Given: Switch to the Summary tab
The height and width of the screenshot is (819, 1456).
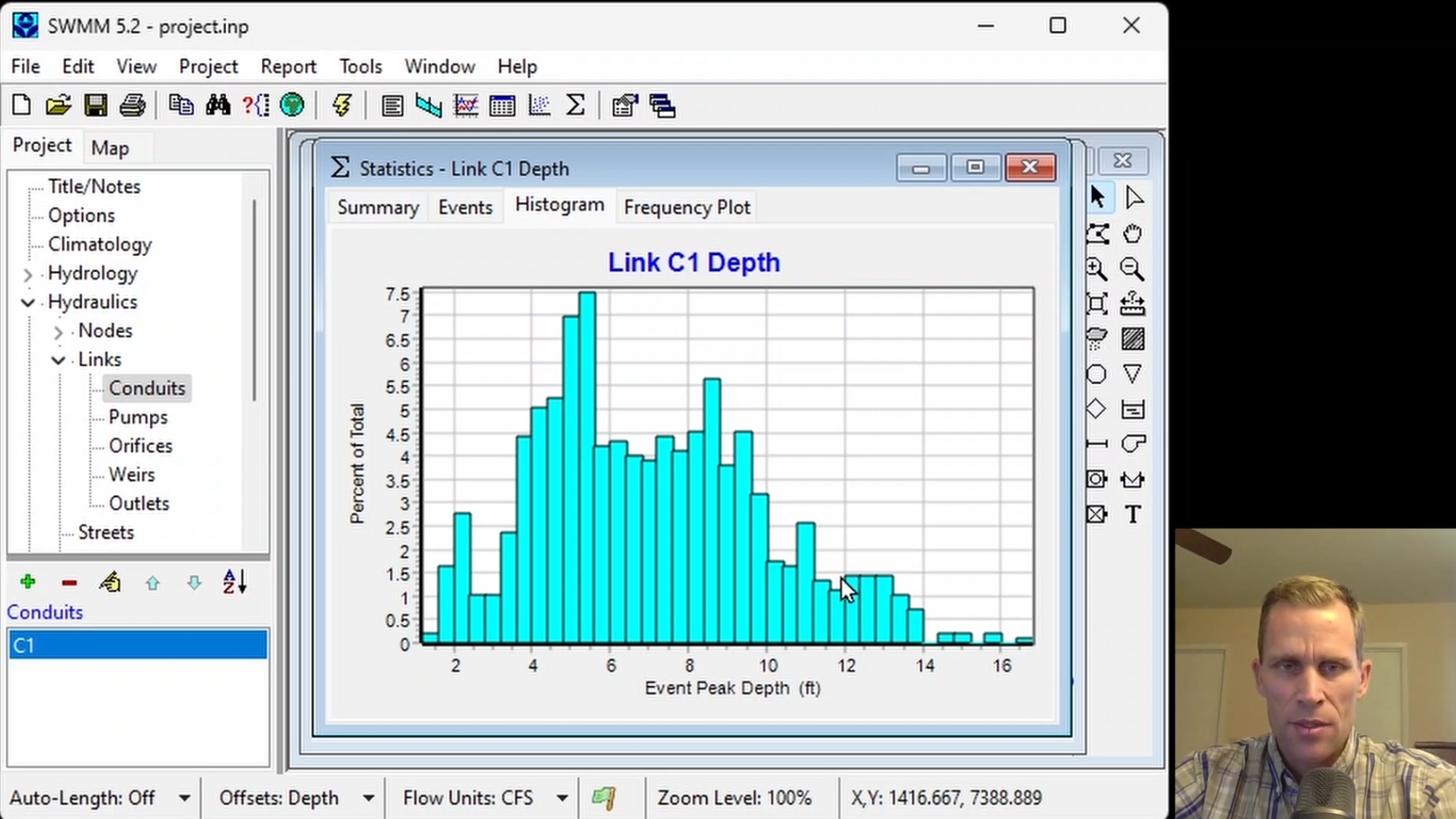Looking at the screenshot, I should 378,207.
